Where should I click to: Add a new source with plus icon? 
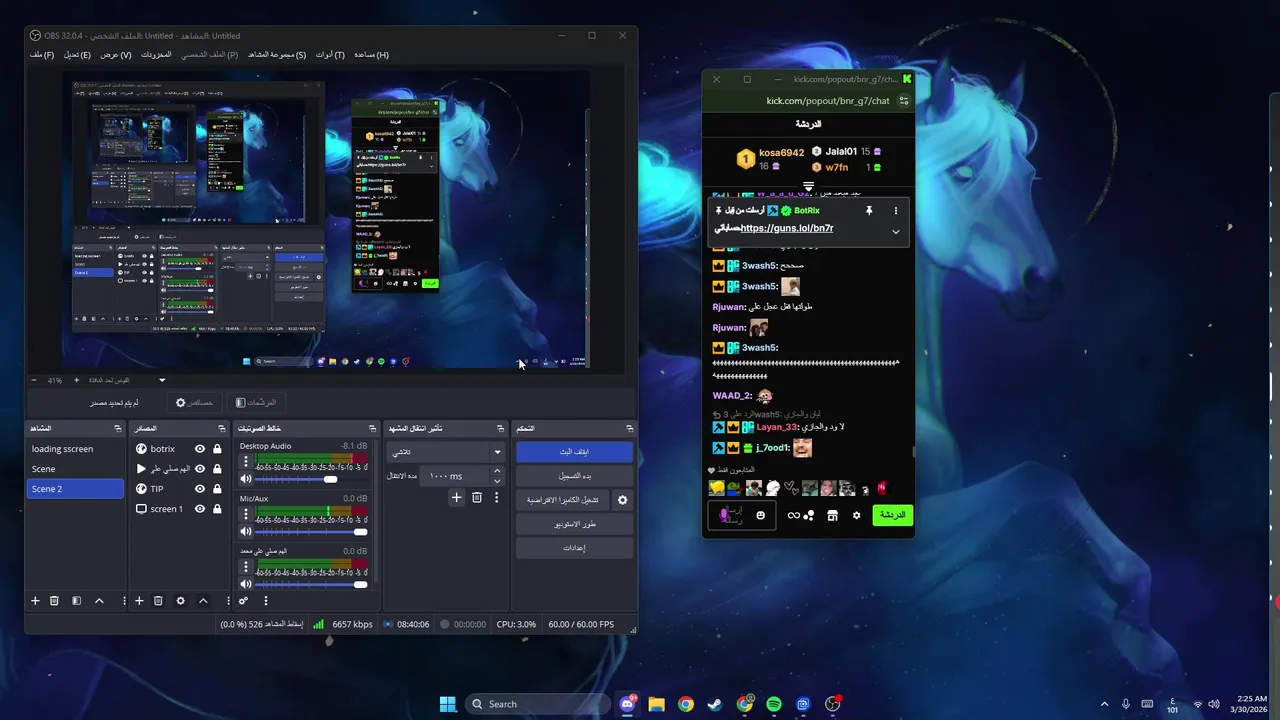(139, 601)
